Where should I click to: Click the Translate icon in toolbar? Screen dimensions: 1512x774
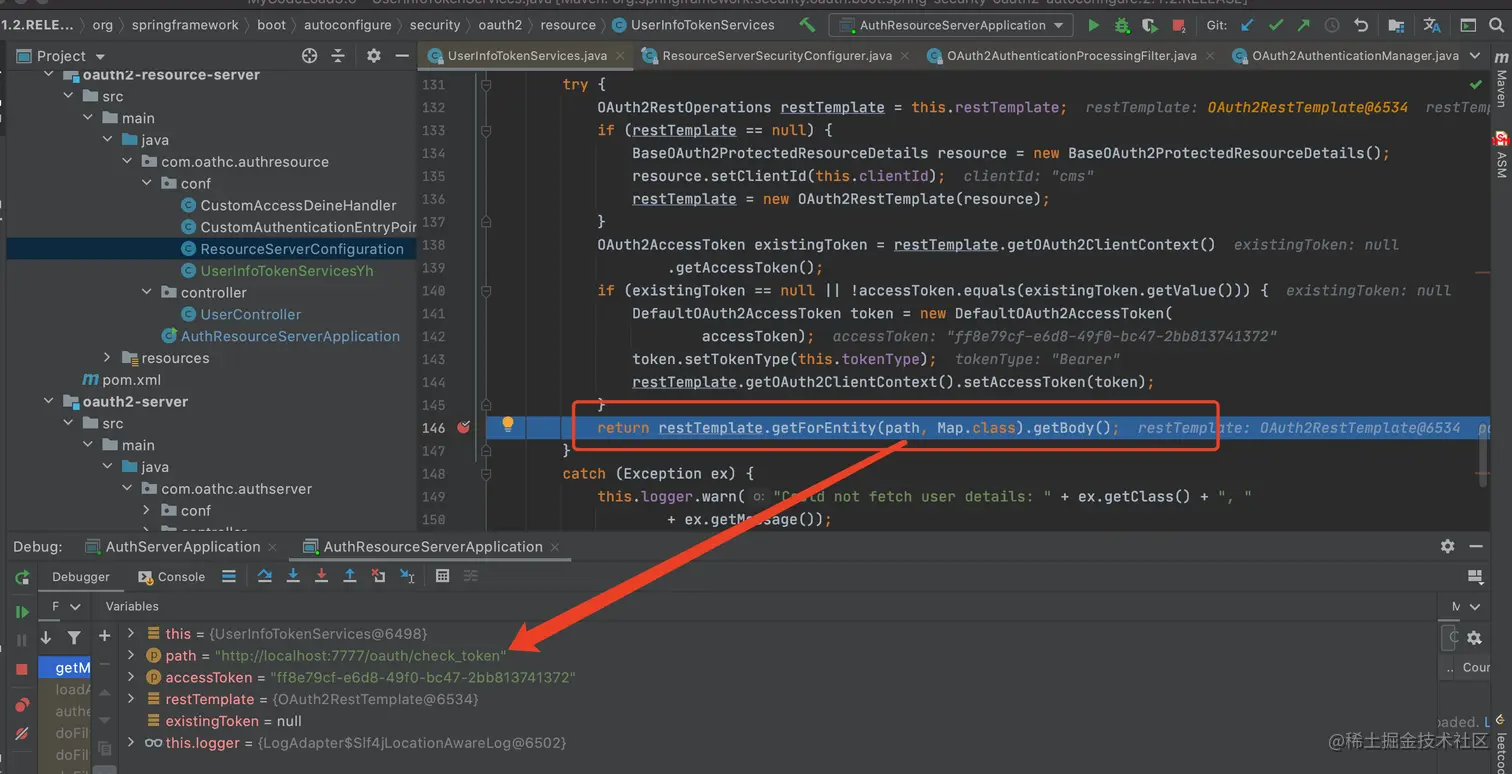point(1432,25)
